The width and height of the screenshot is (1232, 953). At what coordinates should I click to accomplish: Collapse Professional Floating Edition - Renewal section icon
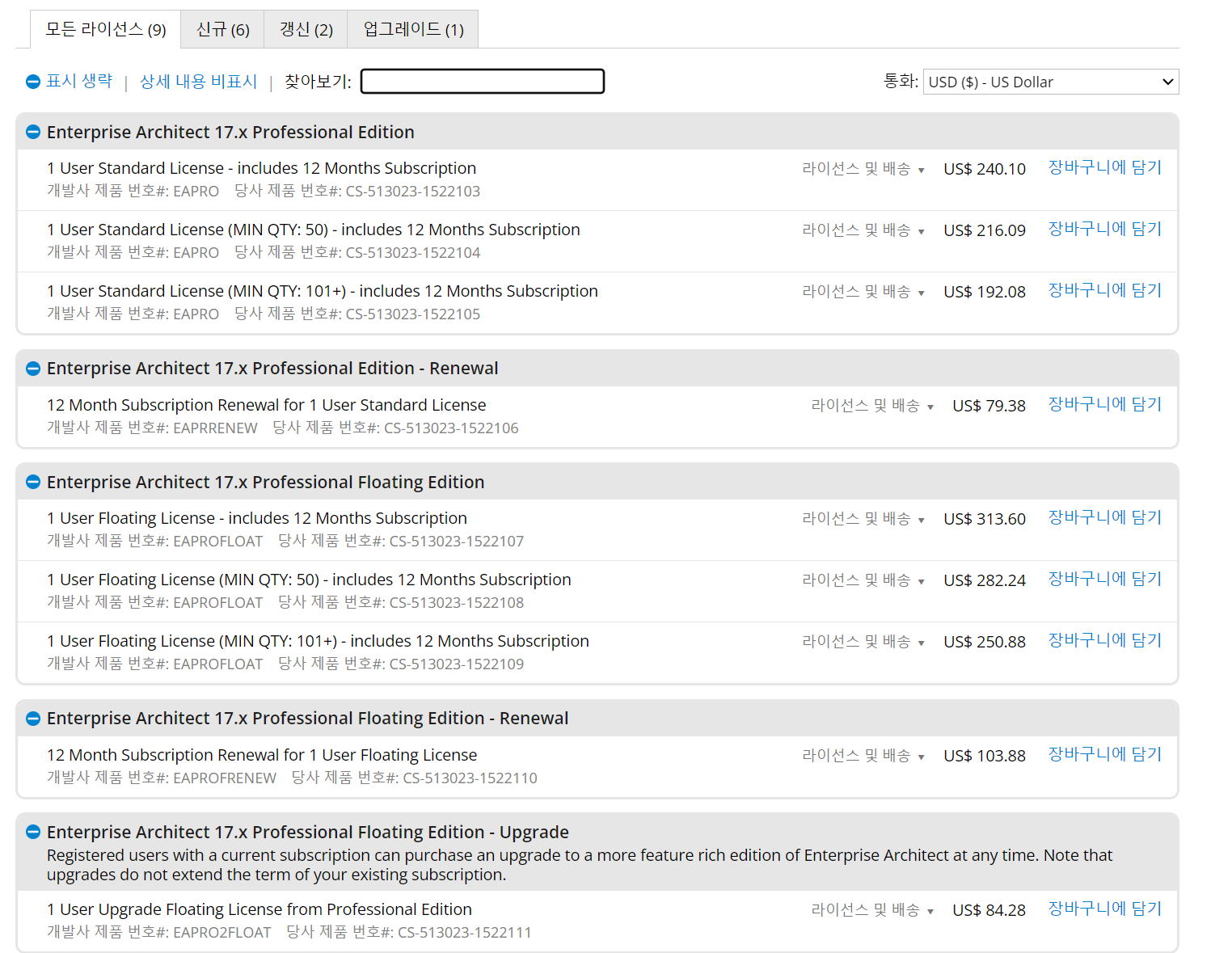pos(33,719)
